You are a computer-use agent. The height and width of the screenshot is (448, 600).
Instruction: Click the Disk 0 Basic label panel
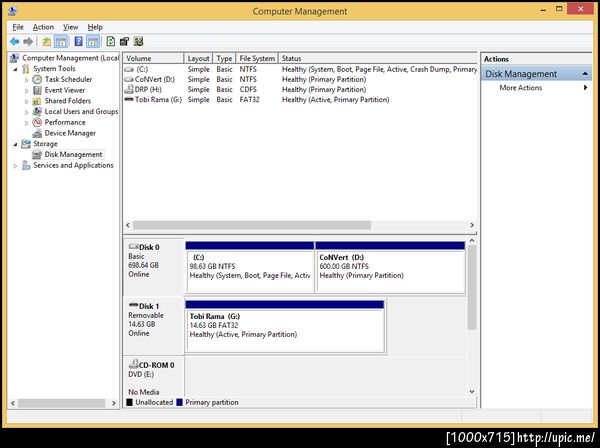click(154, 267)
